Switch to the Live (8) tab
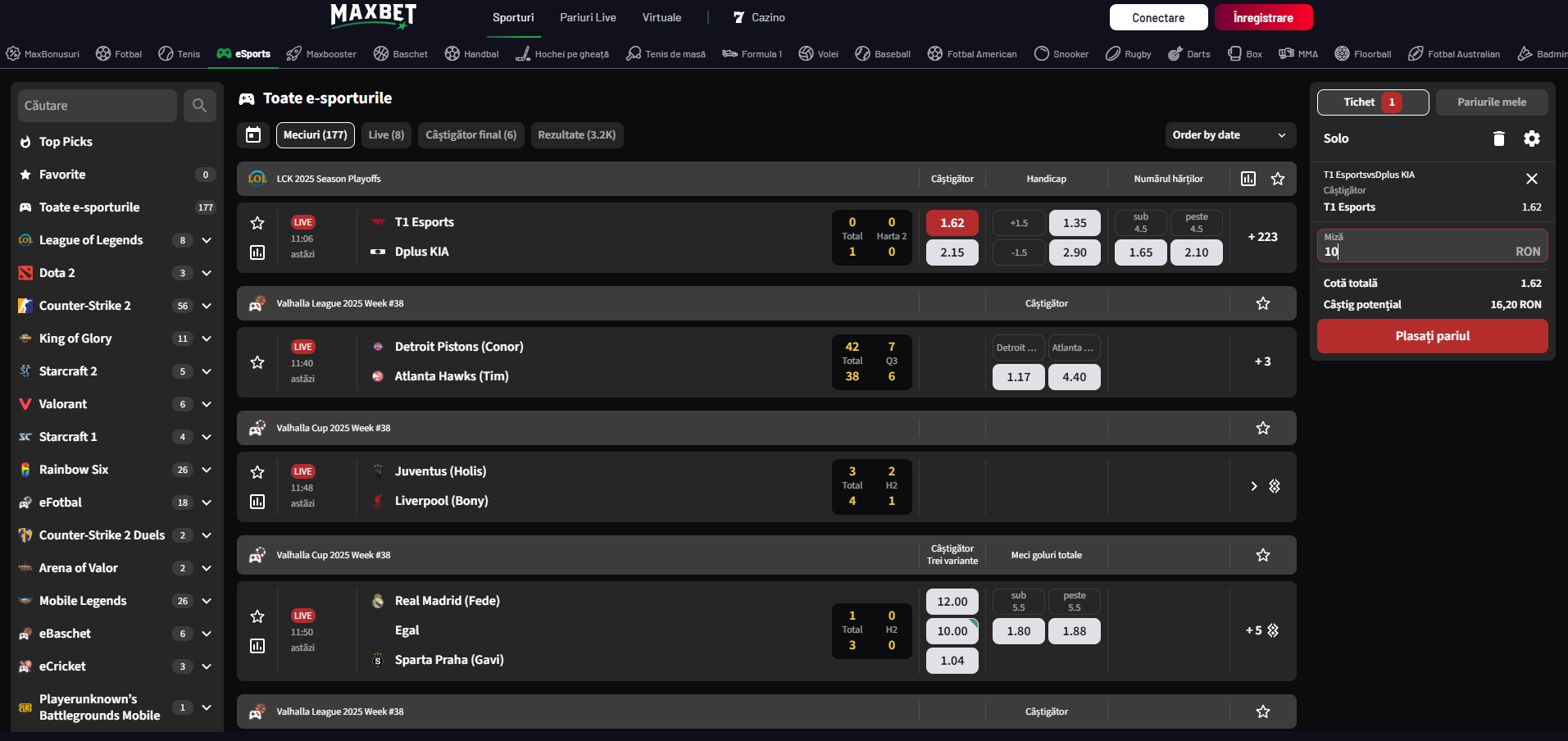This screenshot has height=741, width=1568. 386,135
